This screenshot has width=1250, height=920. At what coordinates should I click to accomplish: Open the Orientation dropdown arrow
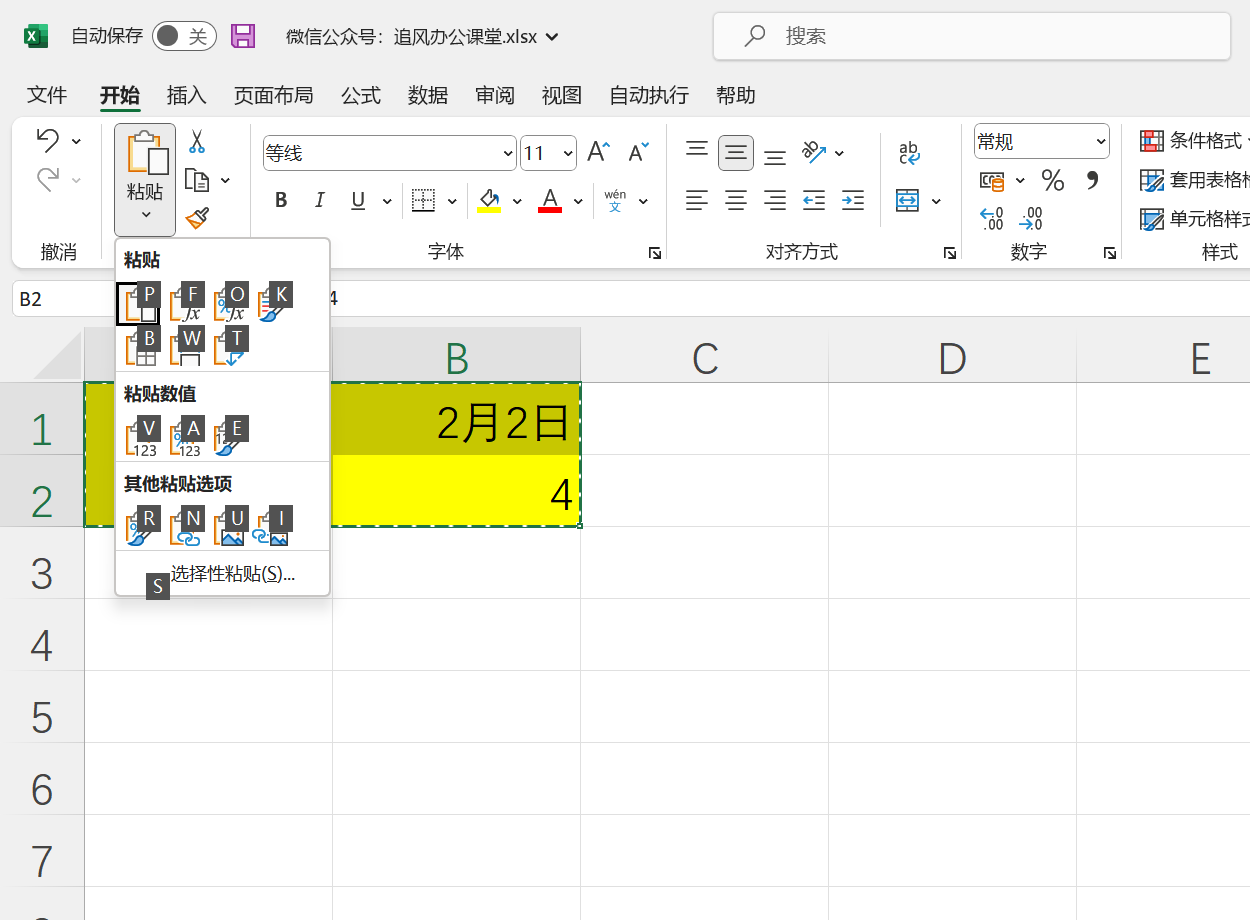tap(839, 153)
